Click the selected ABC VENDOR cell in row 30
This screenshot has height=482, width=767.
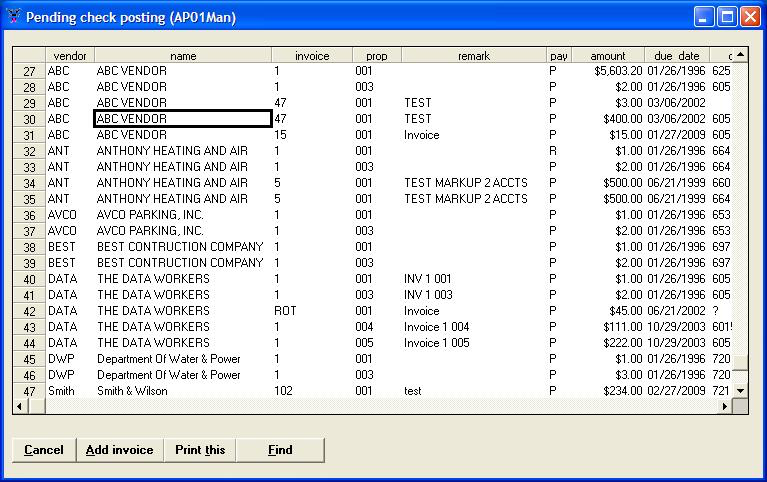pos(183,119)
